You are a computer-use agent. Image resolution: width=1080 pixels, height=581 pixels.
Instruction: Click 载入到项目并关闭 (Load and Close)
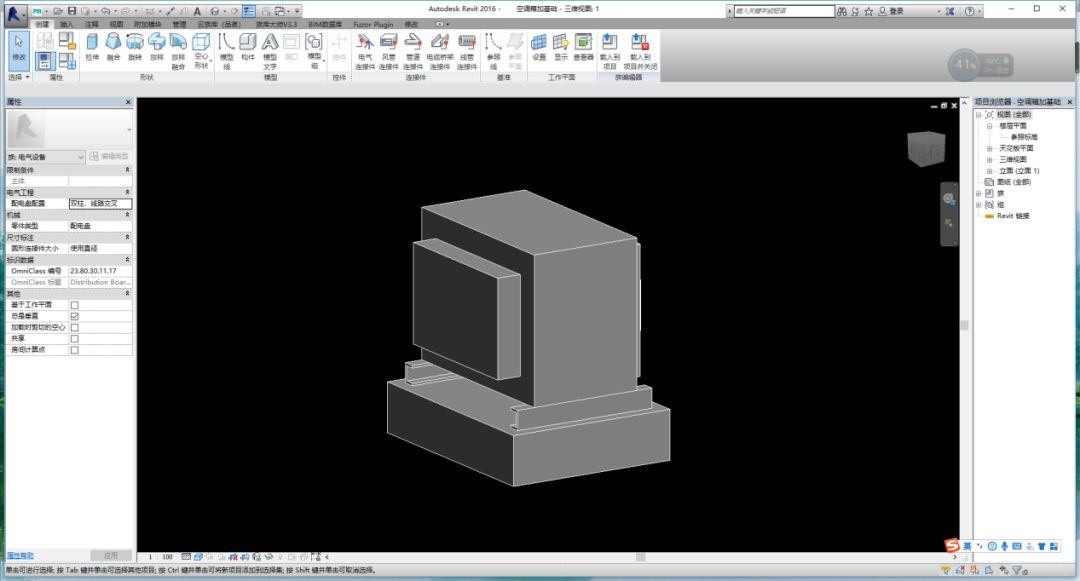[640, 51]
